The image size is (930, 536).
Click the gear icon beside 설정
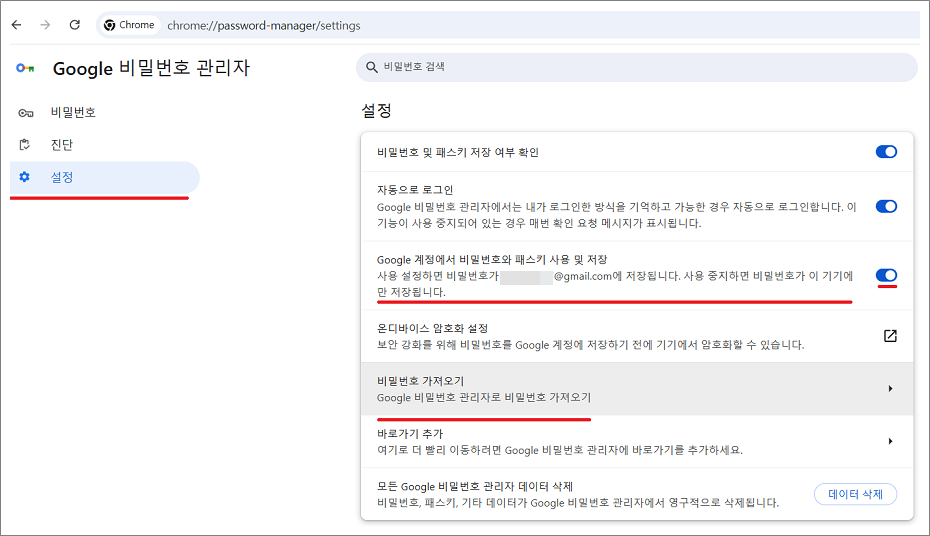[24, 177]
